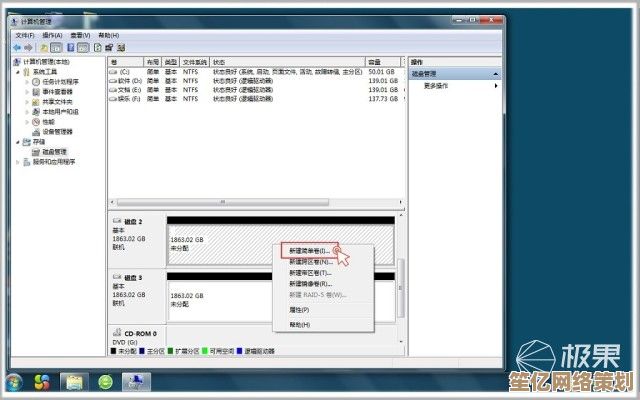
Task: Click the 容量 (Capacity) column header
Action: pyautogui.click(x=380, y=61)
